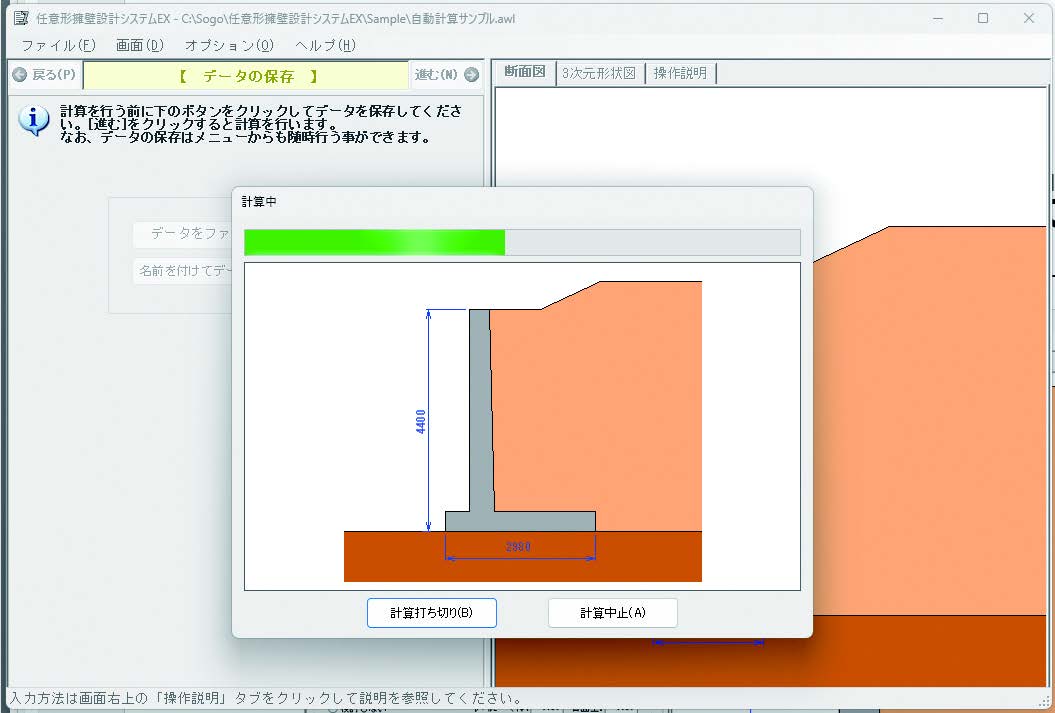This screenshot has height=713, width=1055.
Task: Open the ファイル(F) menu
Action: [59, 45]
